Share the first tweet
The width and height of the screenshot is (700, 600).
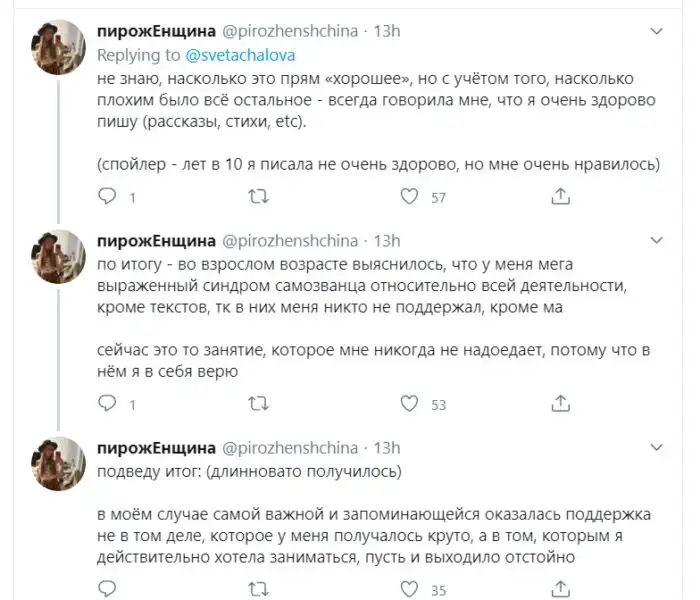coord(561,198)
